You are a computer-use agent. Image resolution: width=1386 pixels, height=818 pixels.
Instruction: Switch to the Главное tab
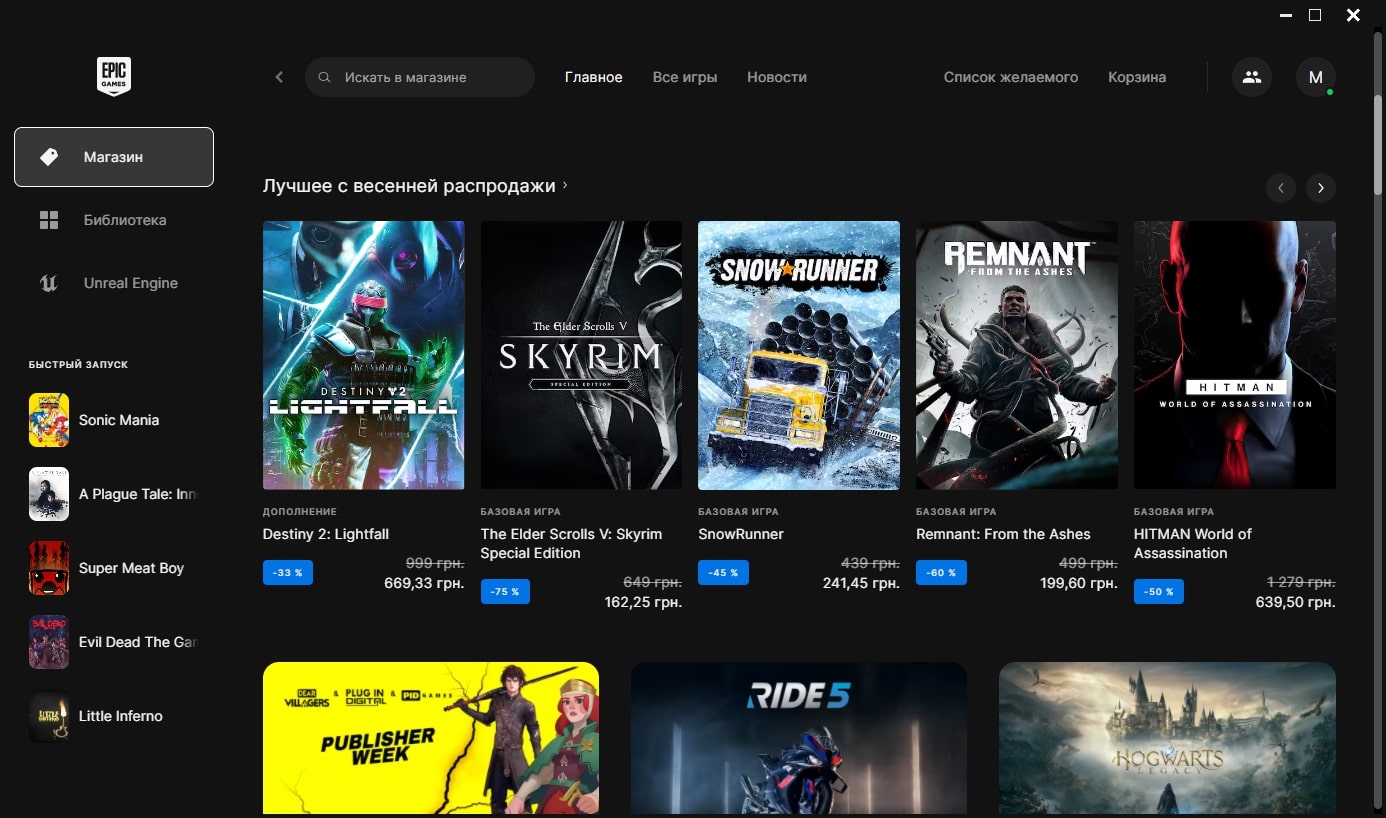593,77
